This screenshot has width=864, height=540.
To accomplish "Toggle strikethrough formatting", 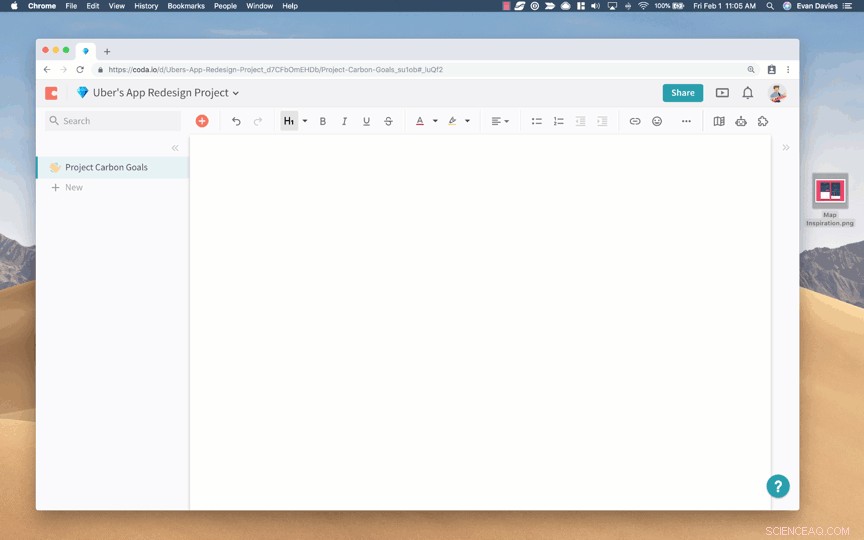I will tap(388, 121).
